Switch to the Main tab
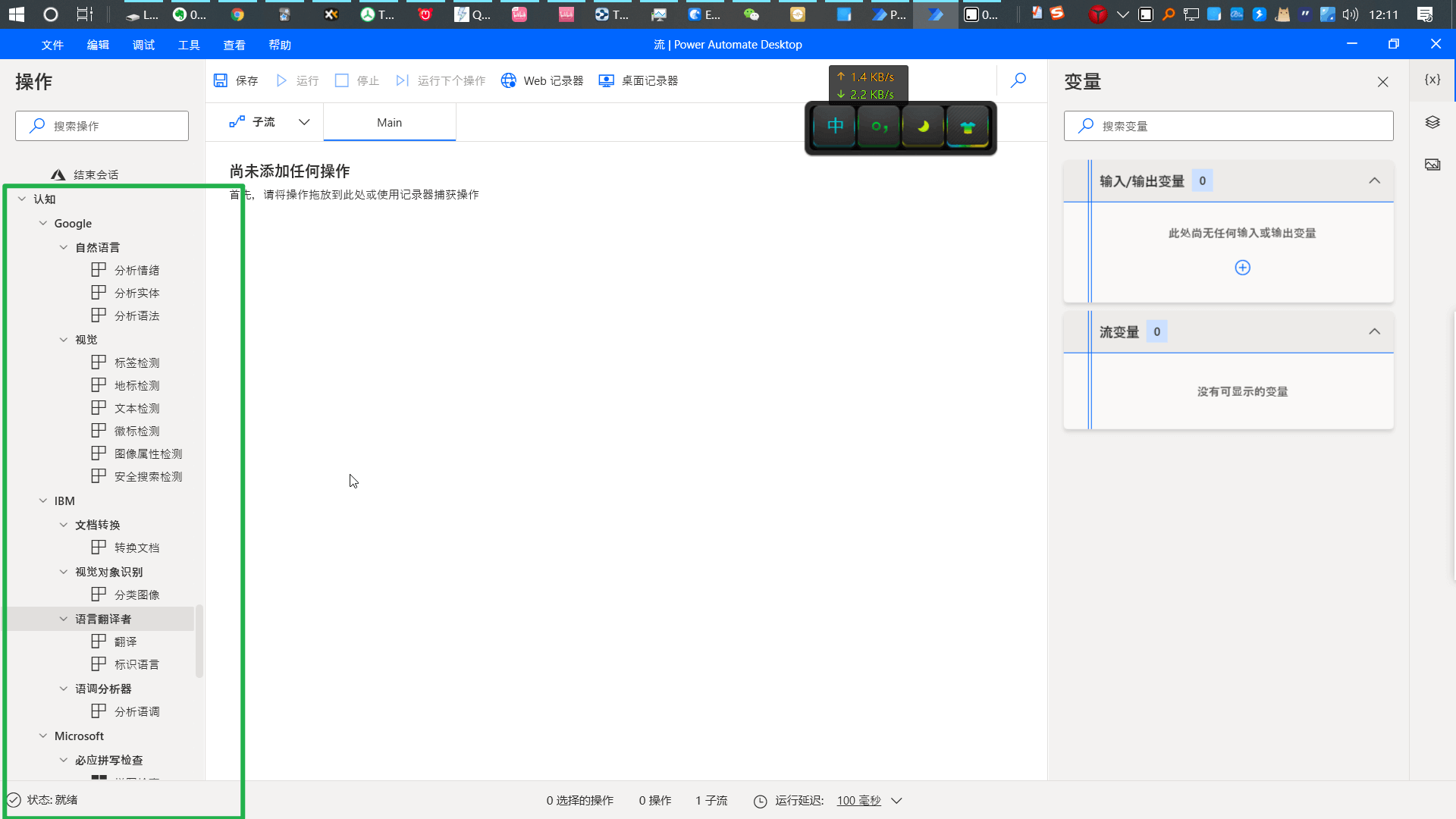Viewport: 1456px width, 819px height. (x=389, y=122)
